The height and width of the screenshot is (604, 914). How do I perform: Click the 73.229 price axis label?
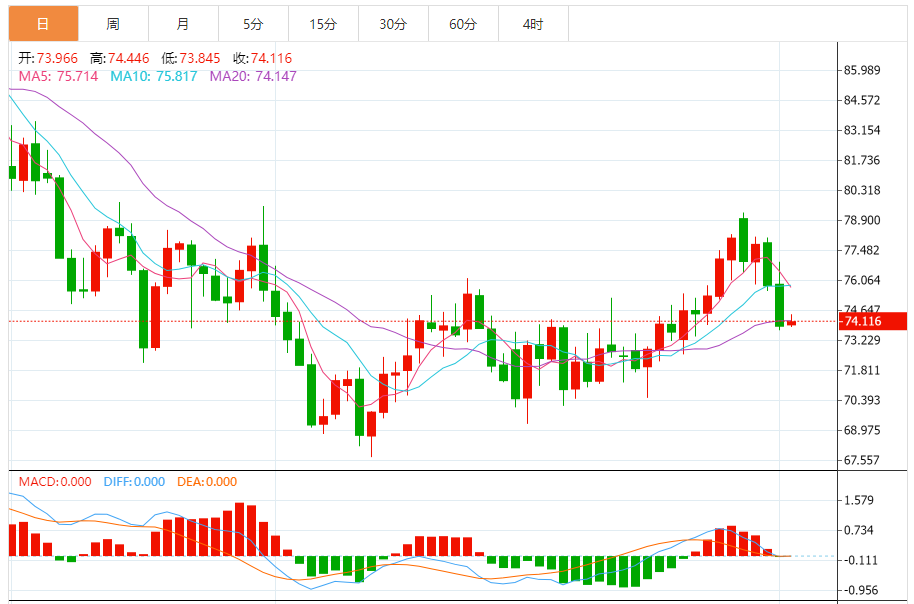[862, 340]
